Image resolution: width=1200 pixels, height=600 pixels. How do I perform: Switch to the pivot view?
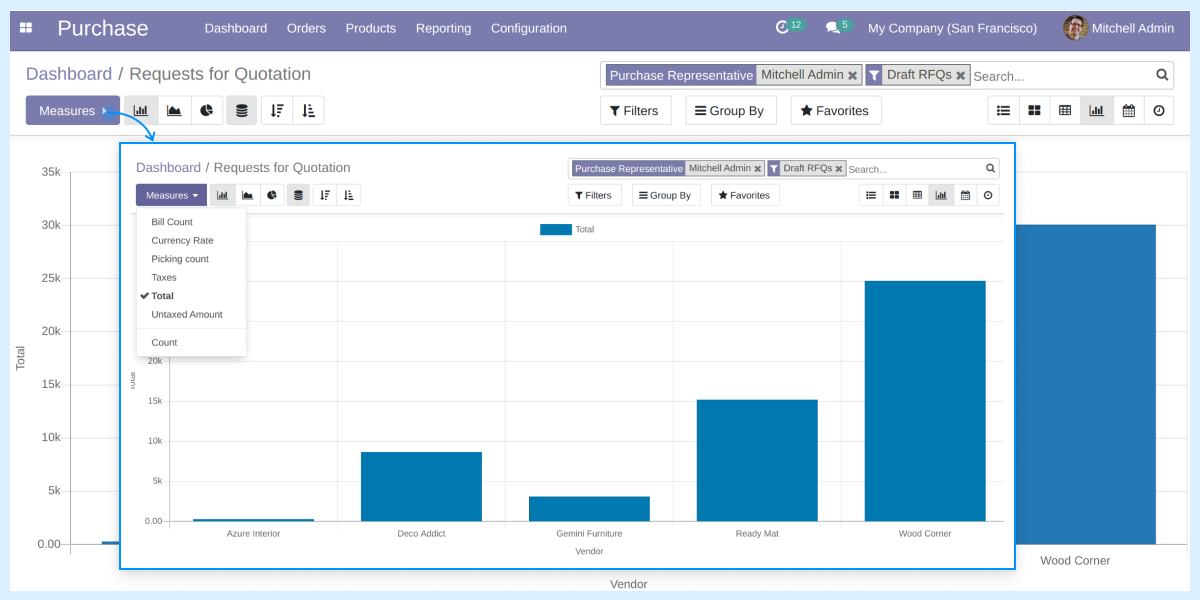1064,110
